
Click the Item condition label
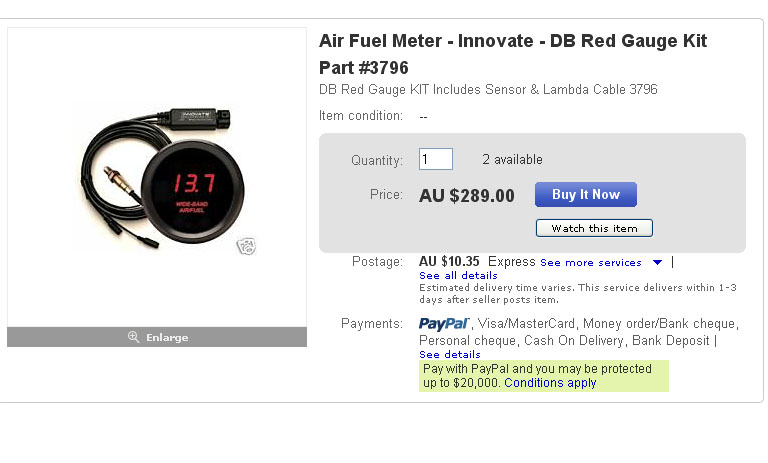point(361,116)
